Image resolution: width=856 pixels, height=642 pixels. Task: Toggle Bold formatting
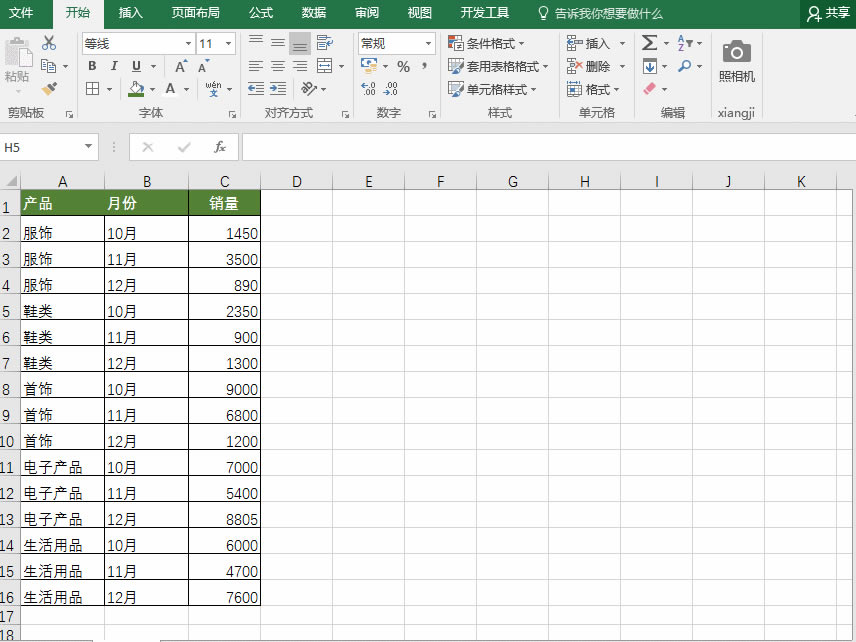tap(92, 65)
